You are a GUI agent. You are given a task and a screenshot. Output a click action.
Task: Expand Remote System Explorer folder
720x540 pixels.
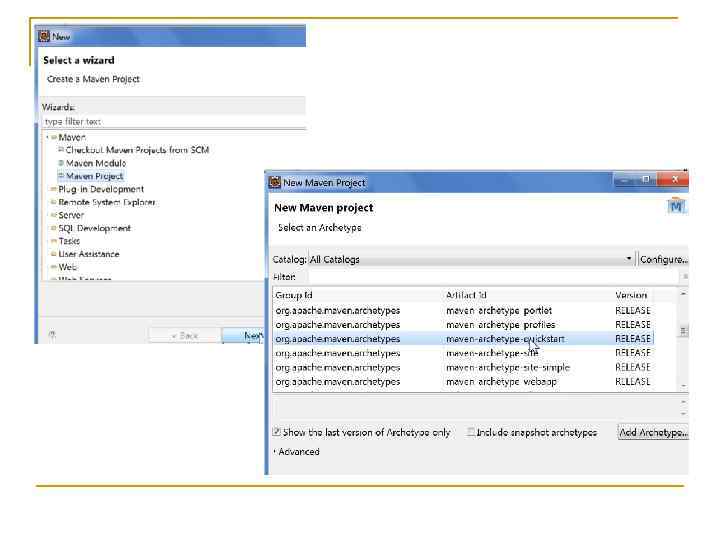click(47, 202)
